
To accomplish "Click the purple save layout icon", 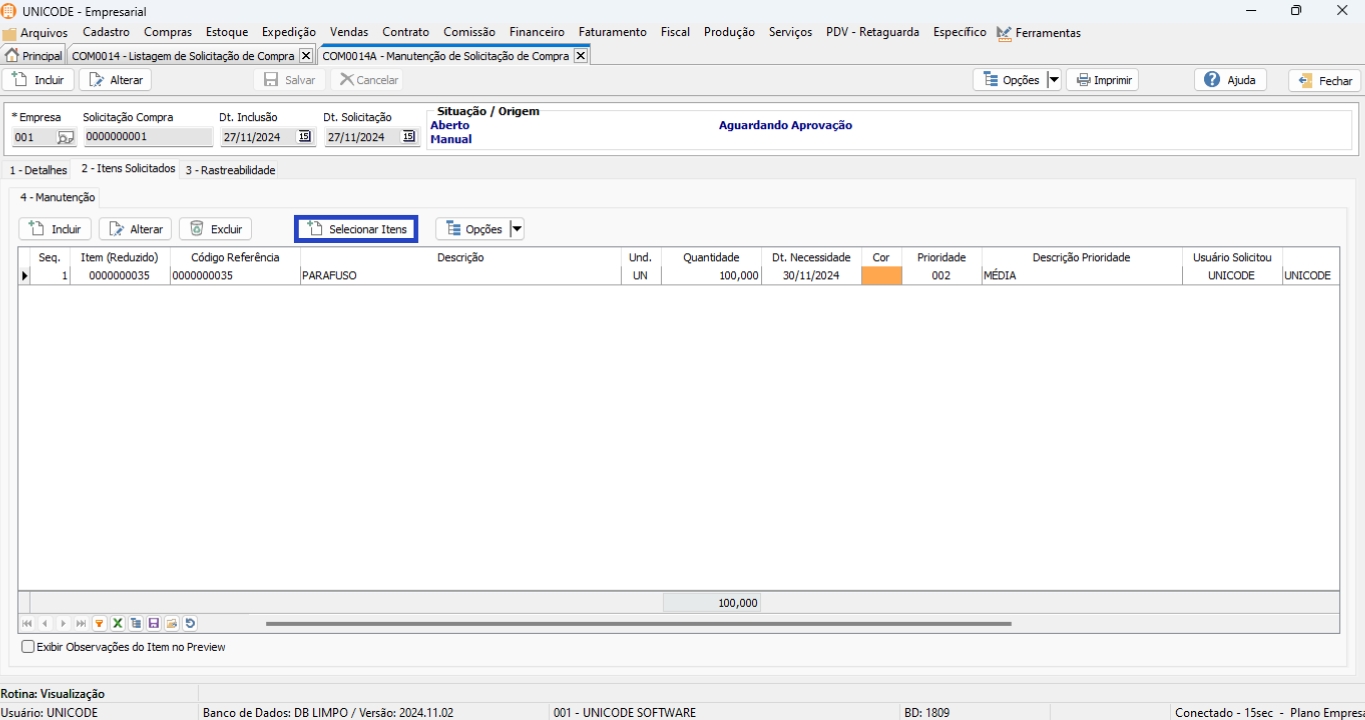I will [153, 623].
